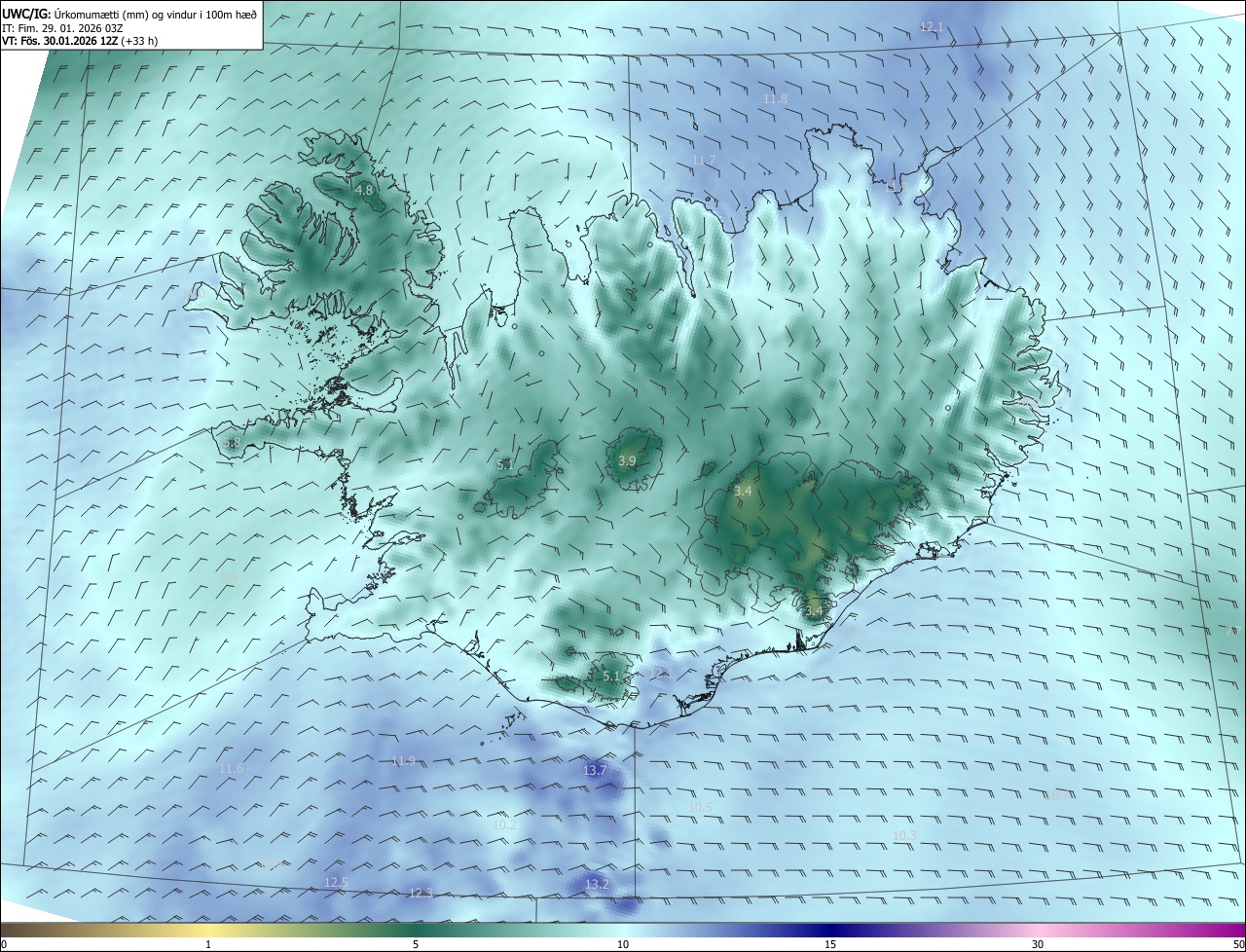Viewport: 1246px width, 952px height.
Task: Click the 13.2 value label on the map
Action: [x=597, y=885]
